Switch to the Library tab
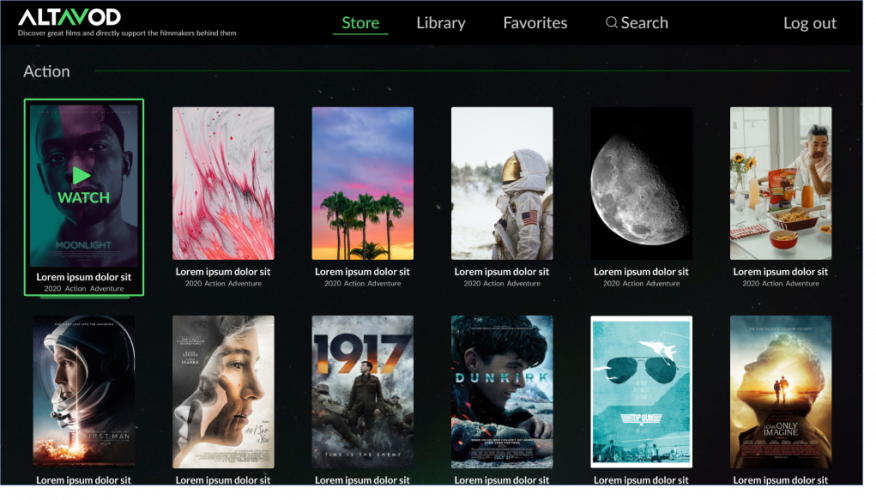 click(441, 23)
